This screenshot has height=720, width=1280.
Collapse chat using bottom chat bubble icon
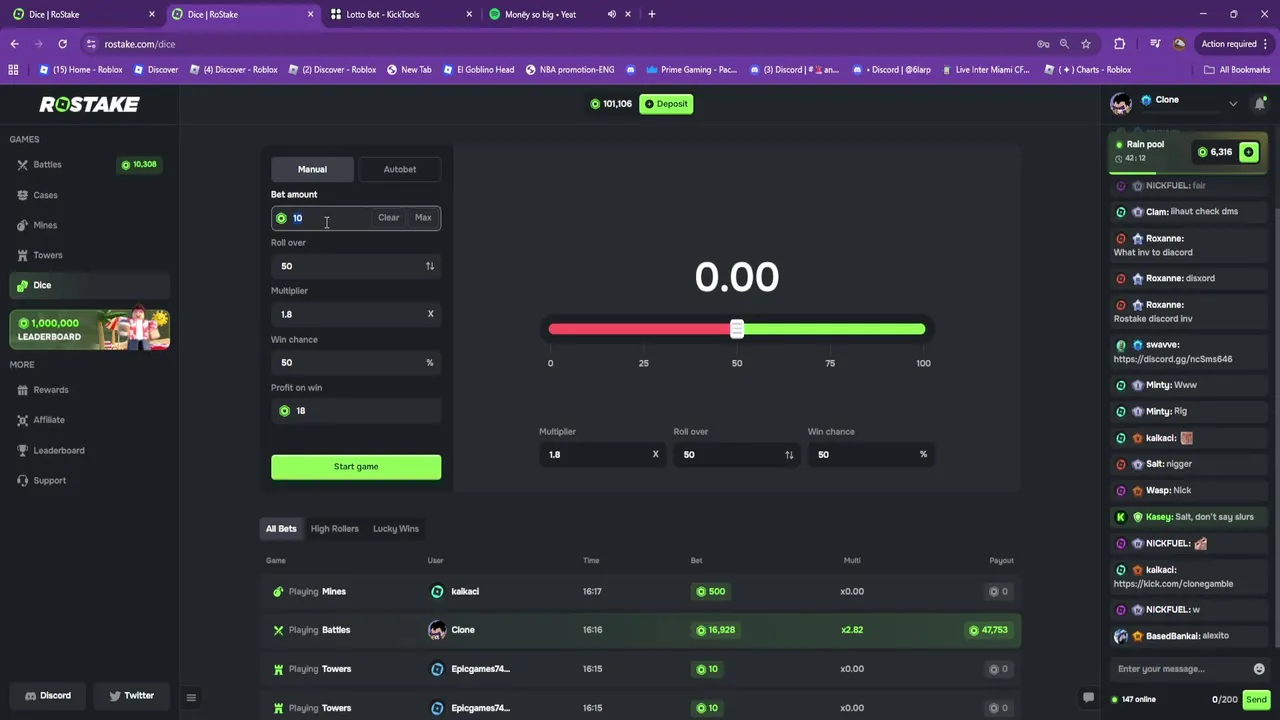pos(1088,698)
